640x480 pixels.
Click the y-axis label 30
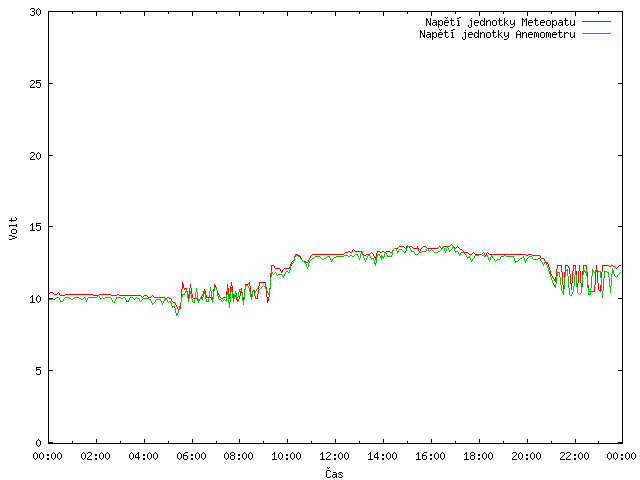(36, 12)
